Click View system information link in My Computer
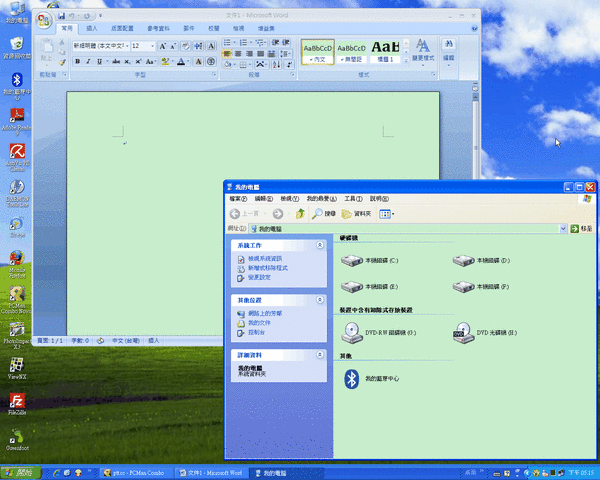 click(x=265, y=259)
